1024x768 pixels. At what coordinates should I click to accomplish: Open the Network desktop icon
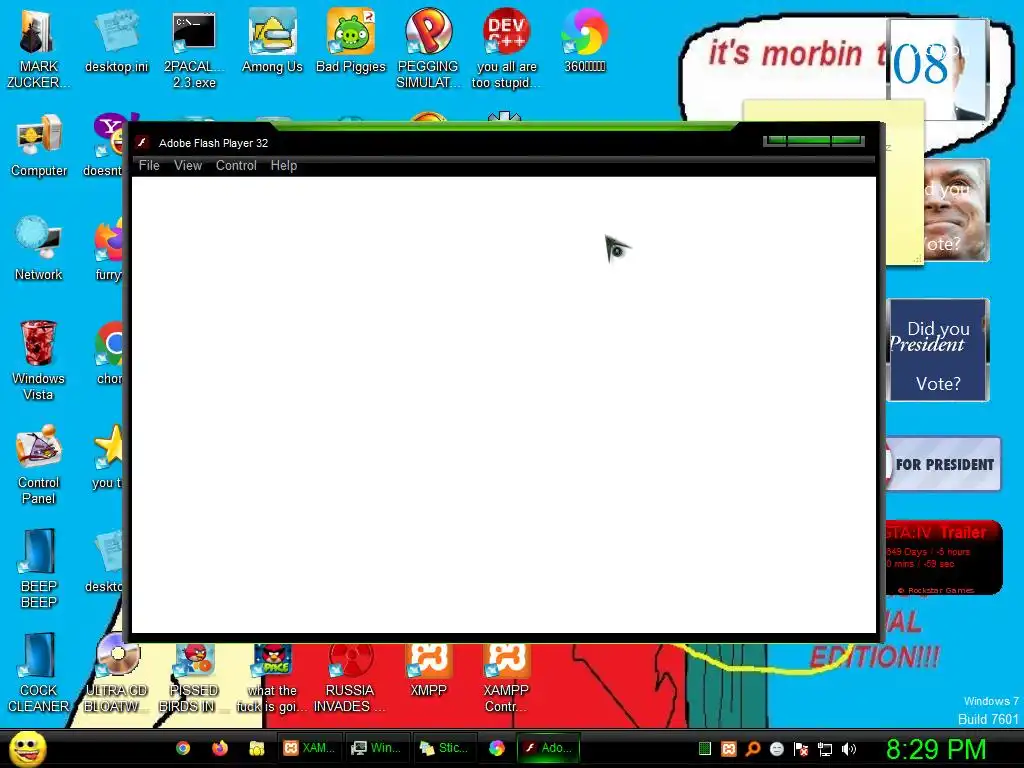[39, 249]
